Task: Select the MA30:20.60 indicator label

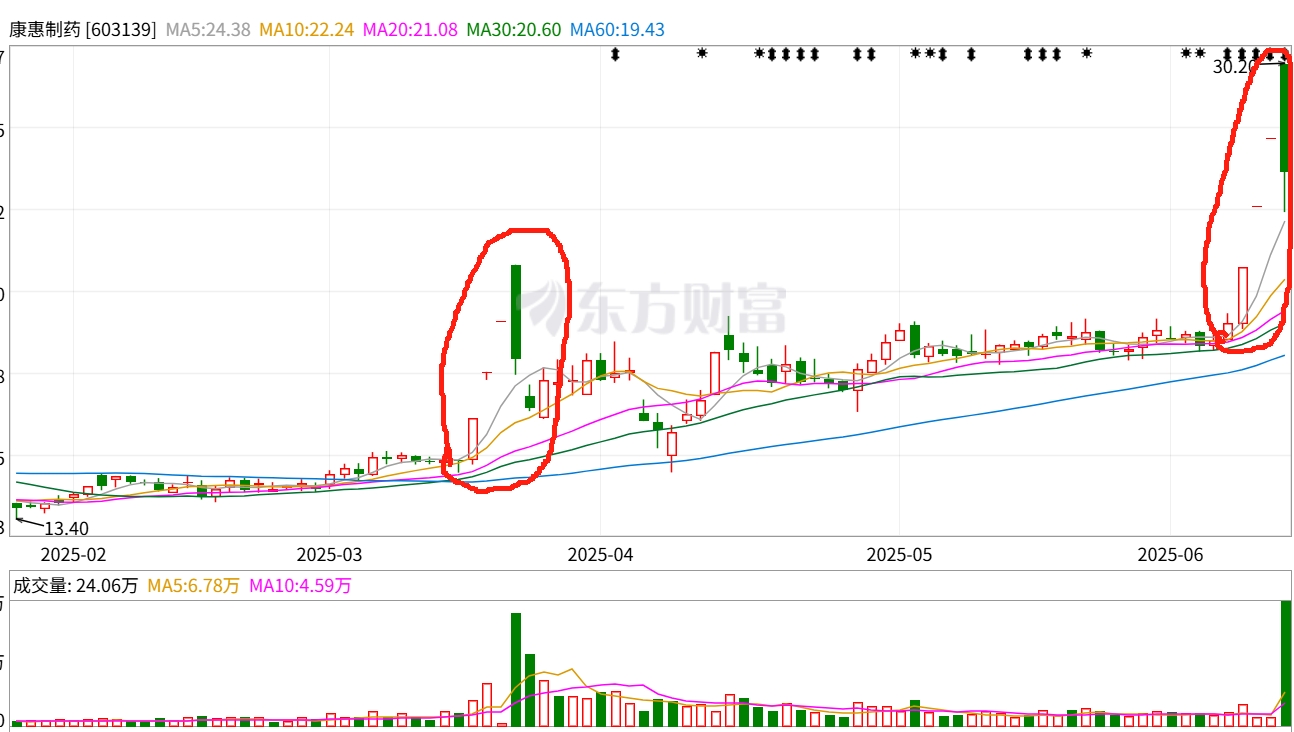Action: [x=514, y=29]
